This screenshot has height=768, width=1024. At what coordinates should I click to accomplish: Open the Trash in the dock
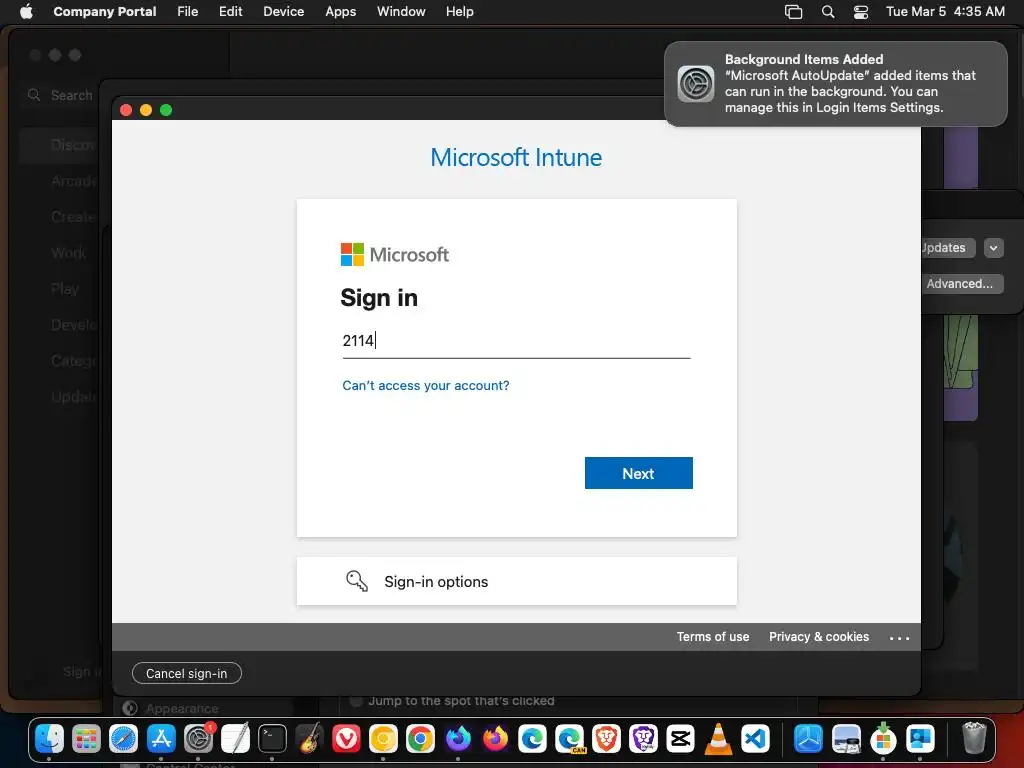(x=974, y=739)
